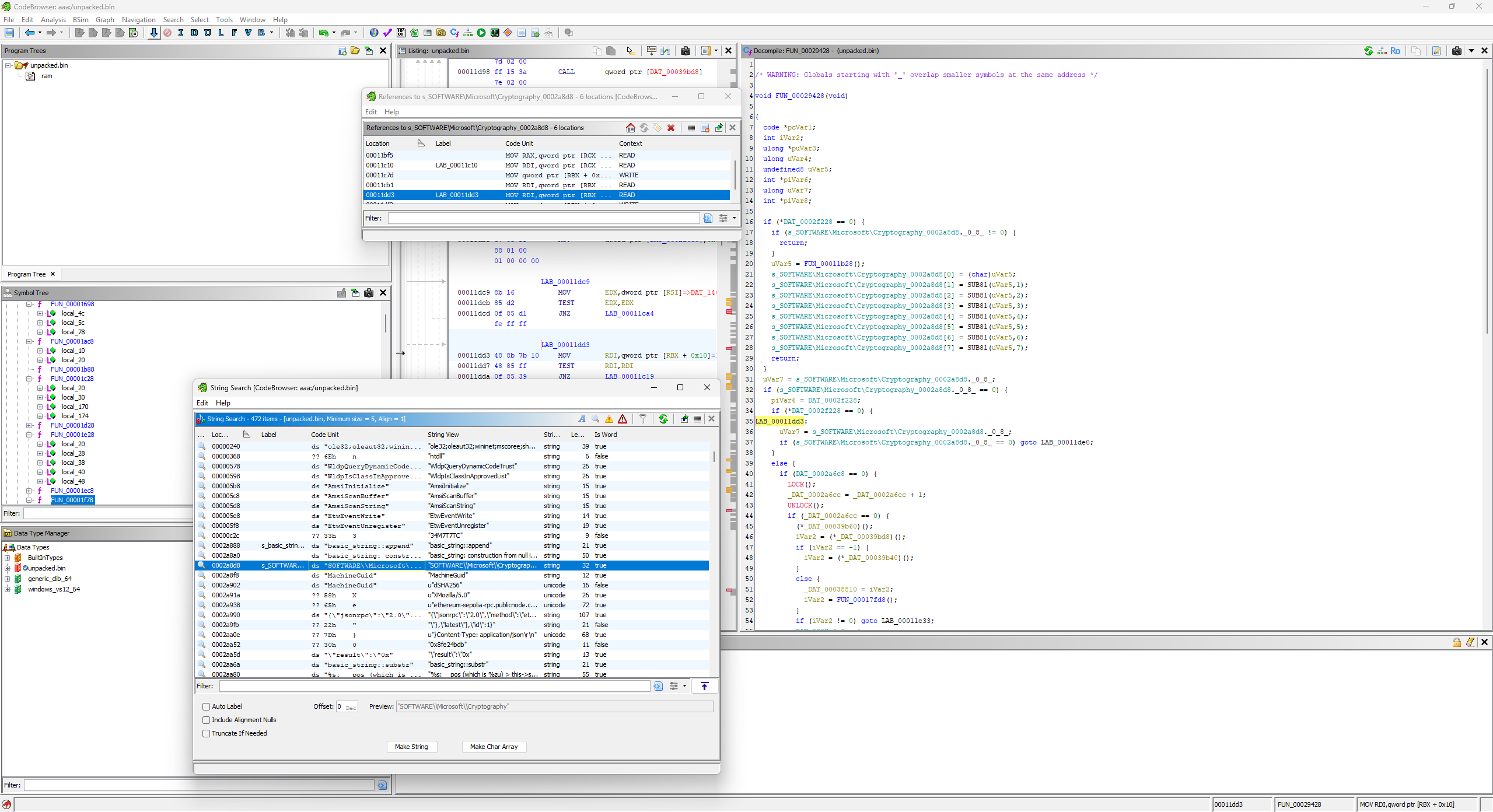Screen dimensions: 1493x812
Task: Select the Program Tree tab
Action: tap(27, 274)
